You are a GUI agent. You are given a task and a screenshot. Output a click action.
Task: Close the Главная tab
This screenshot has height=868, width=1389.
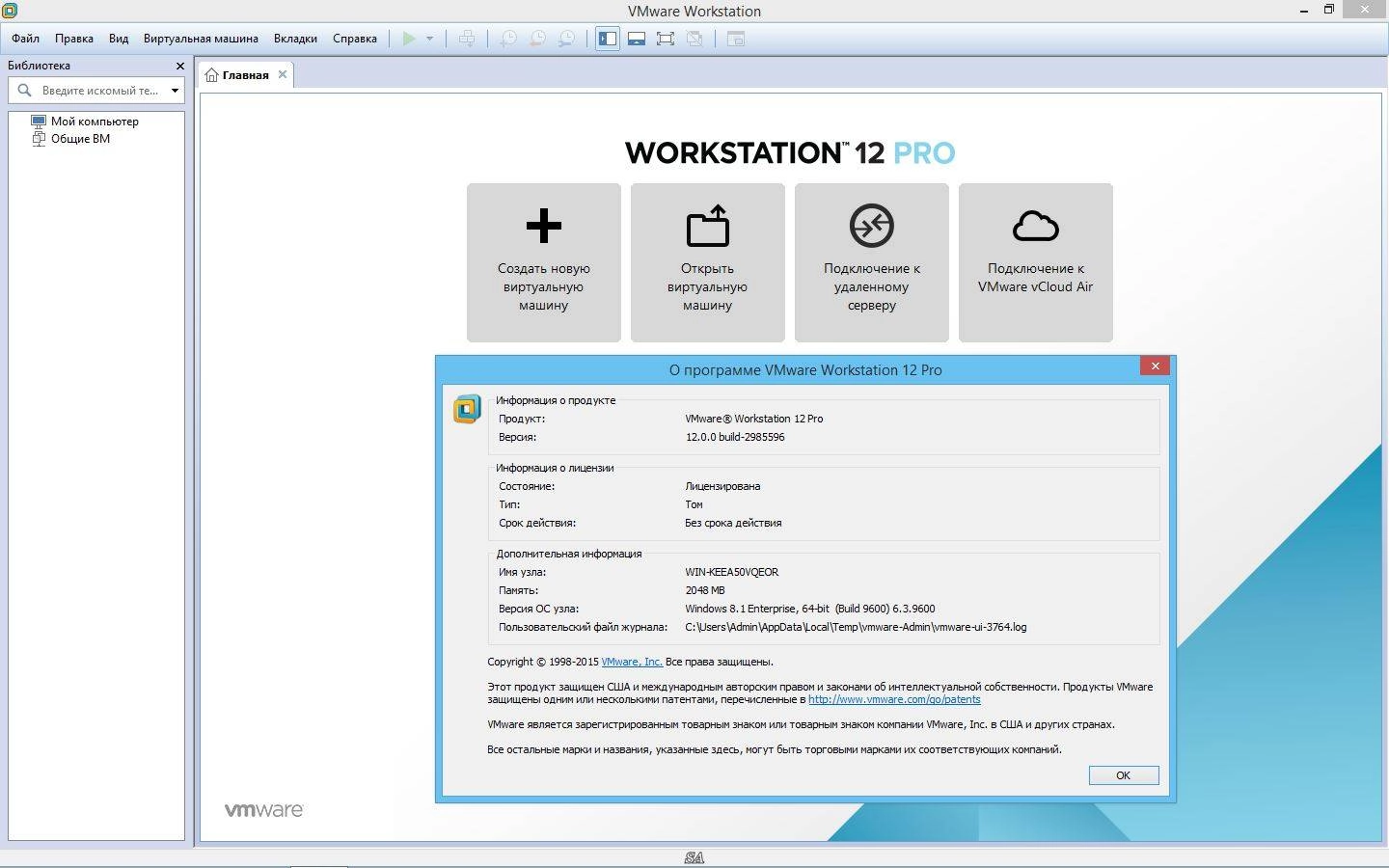[283, 74]
